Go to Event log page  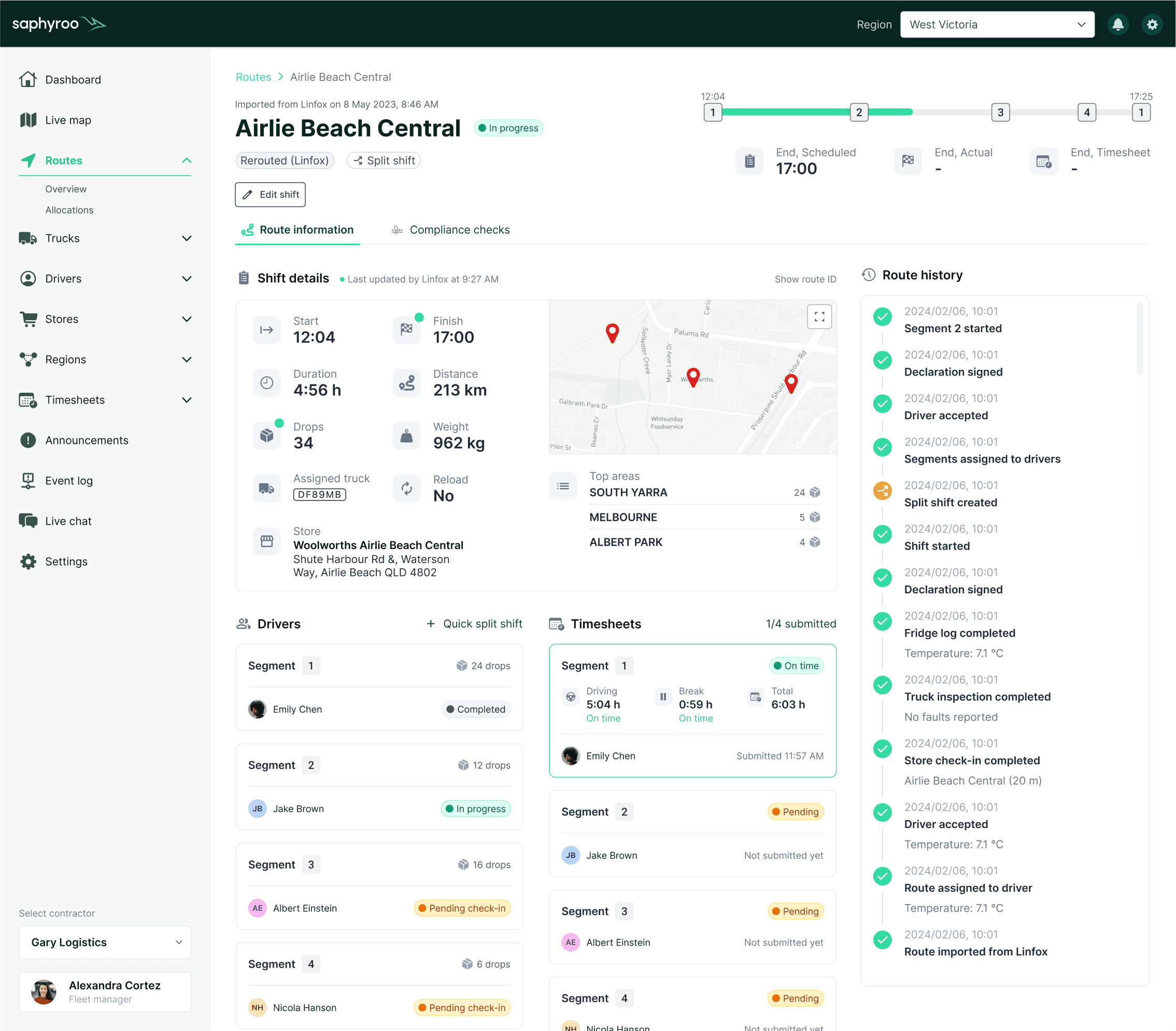coord(68,481)
